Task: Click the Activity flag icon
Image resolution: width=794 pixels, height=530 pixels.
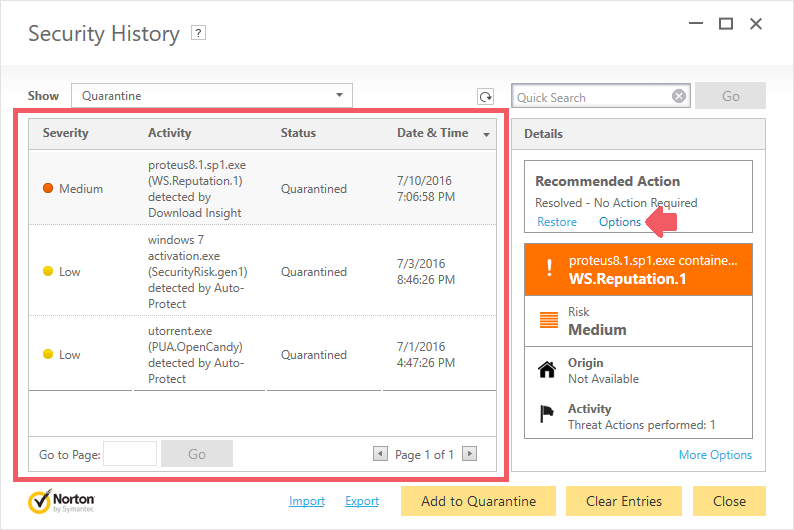Action: 546,416
